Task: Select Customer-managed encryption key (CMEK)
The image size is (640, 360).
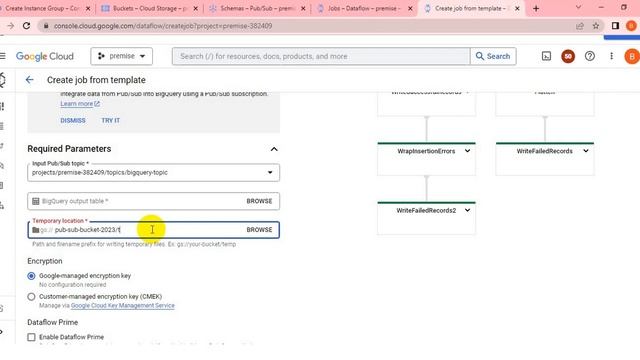Action: 31,297
